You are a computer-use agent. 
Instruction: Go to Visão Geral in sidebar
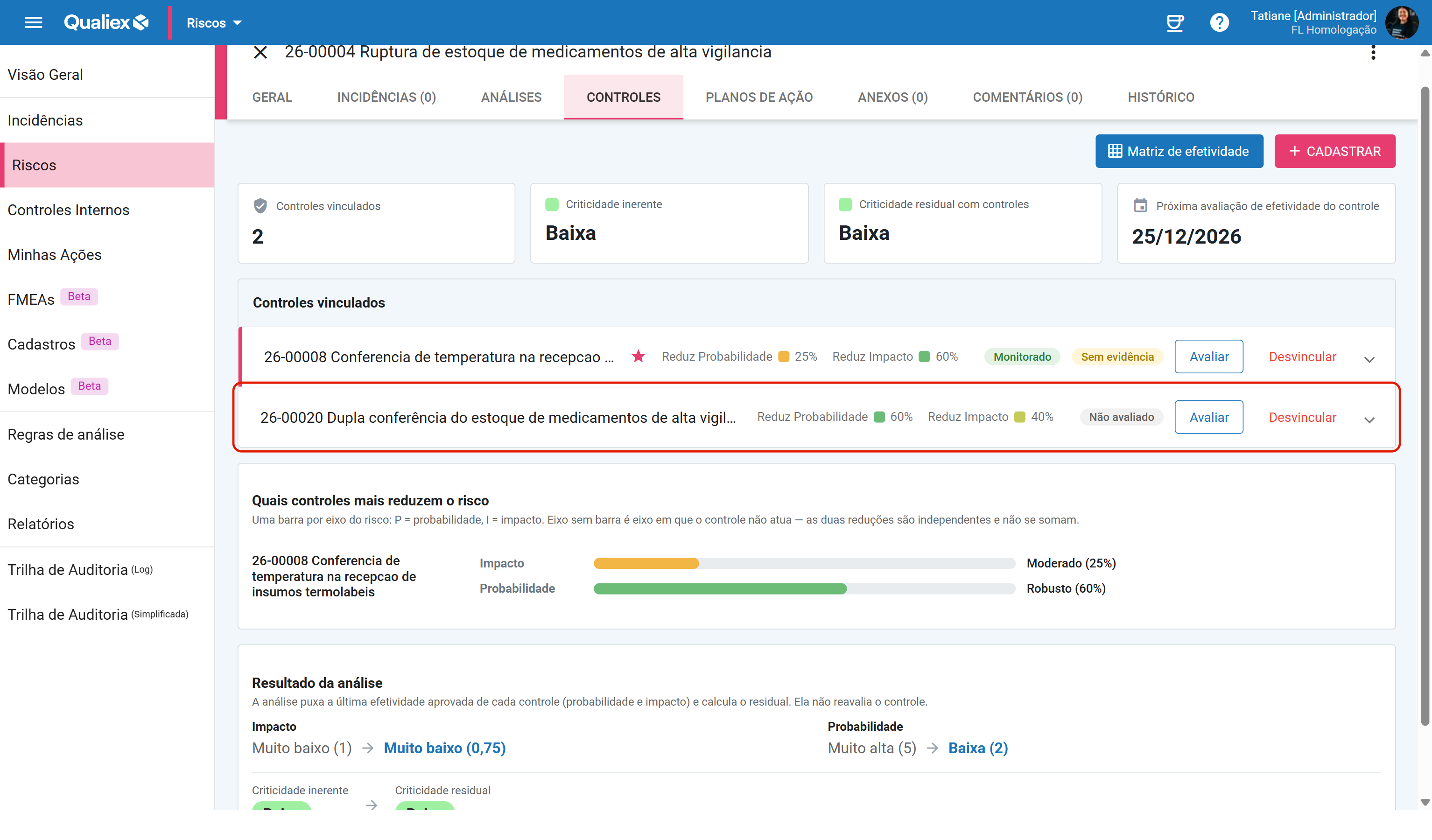107,75
